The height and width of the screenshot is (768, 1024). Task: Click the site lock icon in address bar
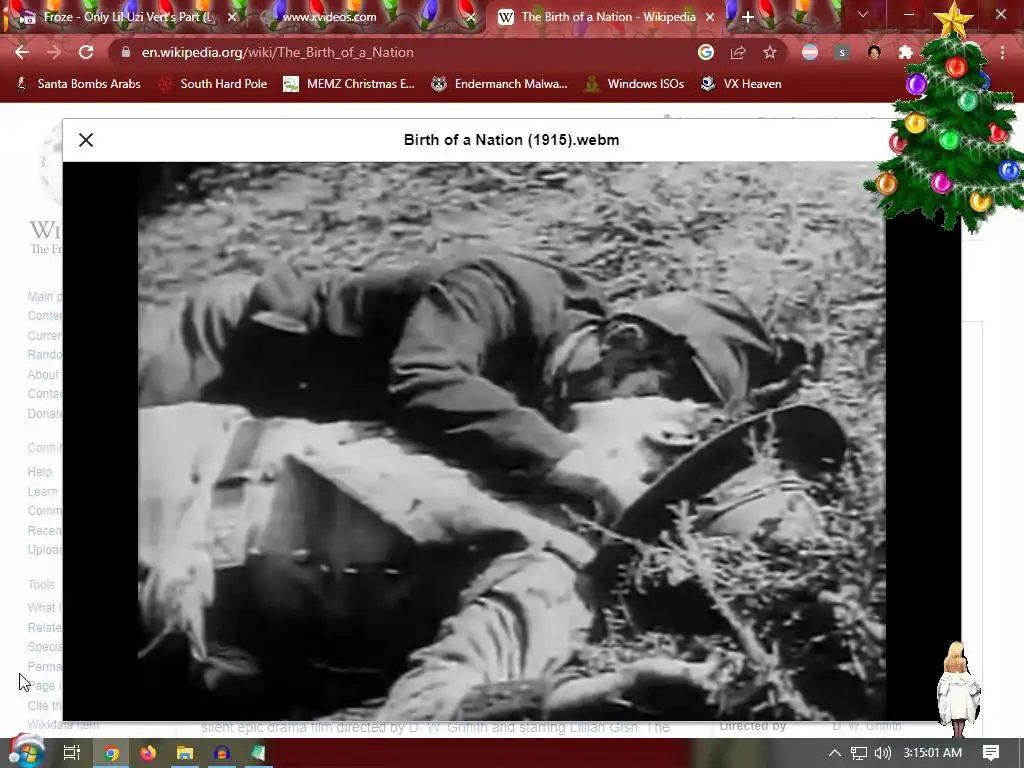125,52
